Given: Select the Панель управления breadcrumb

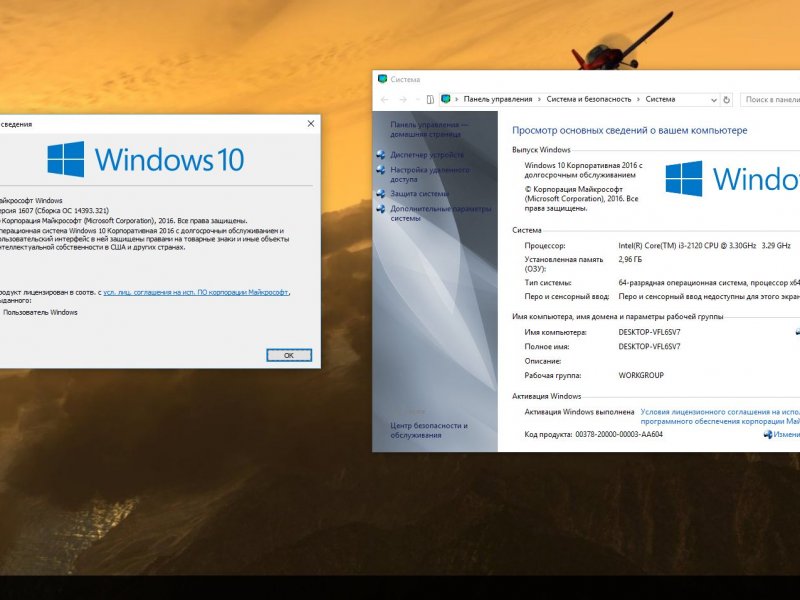Looking at the screenshot, I should [x=497, y=99].
